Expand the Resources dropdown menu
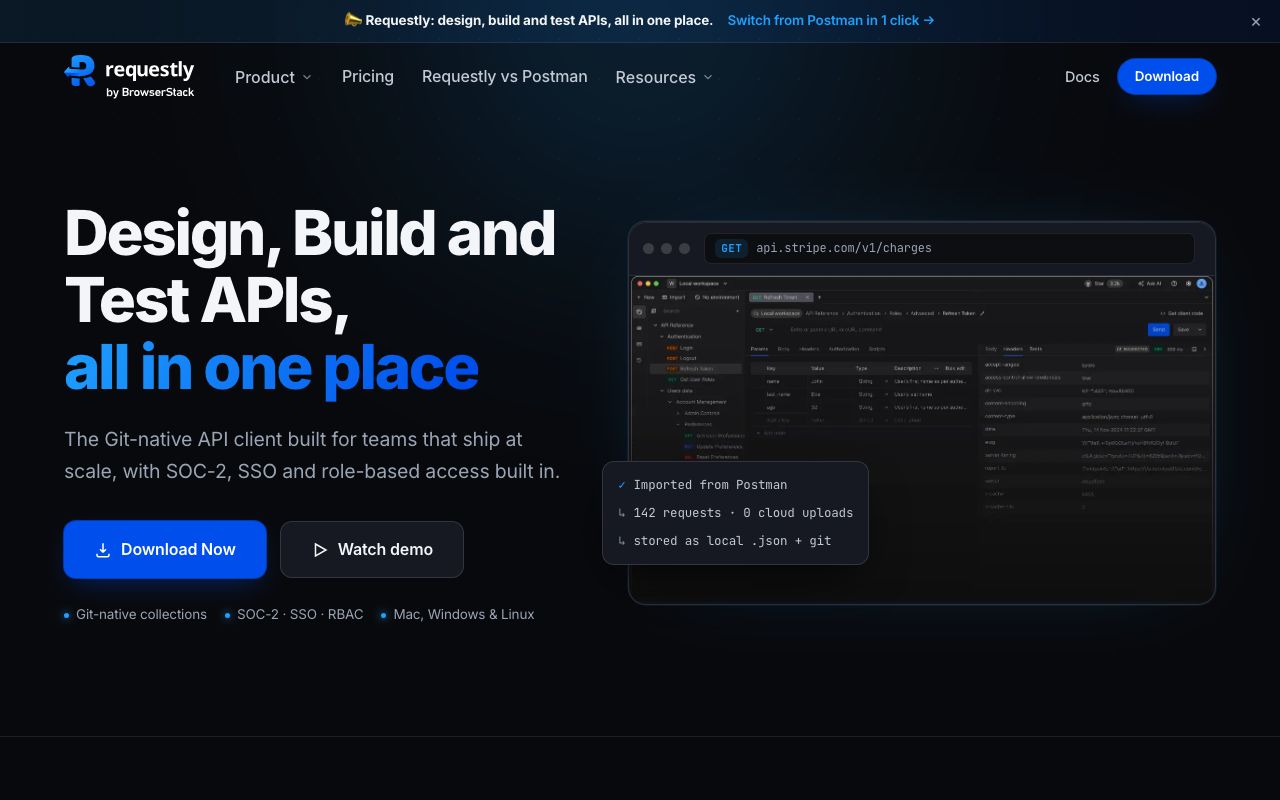The height and width of the screenshot is (800, 1280). pos(664,77)
